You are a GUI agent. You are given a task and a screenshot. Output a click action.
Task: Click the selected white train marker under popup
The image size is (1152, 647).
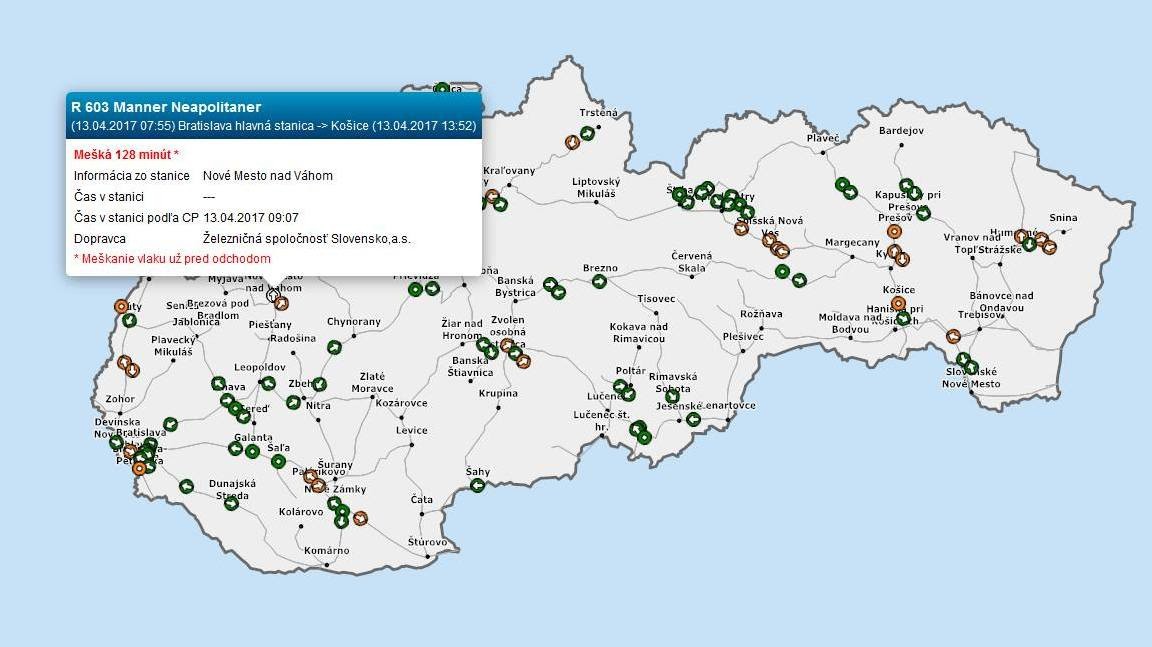pyautogui.click(x=272, y=295)
